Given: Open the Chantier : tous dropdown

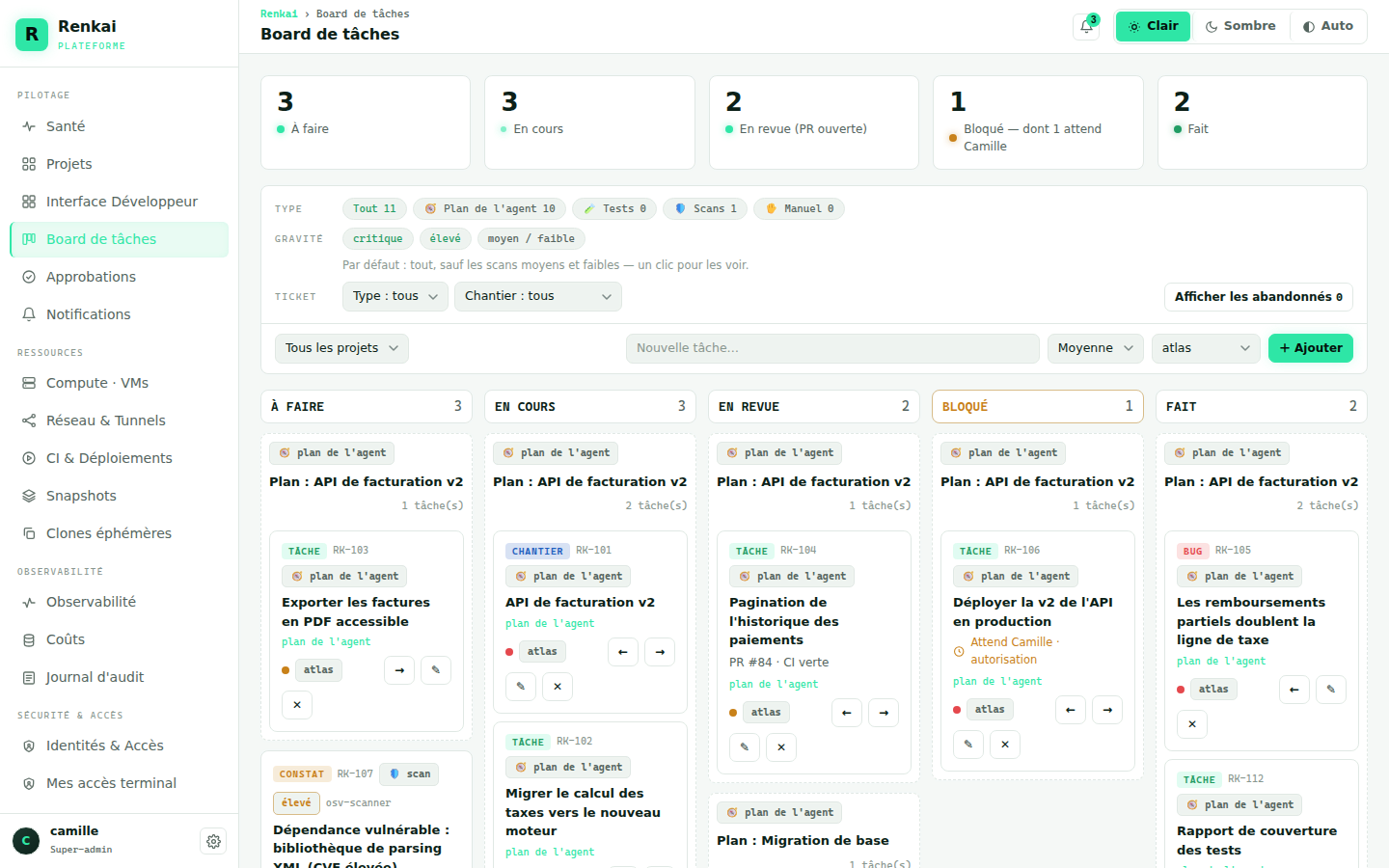Looking at the screenshot, I should pyautogui.click(x=538, y=296).
